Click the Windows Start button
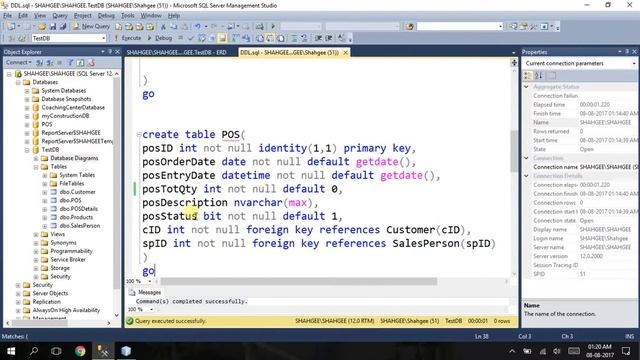This screenshot has width=640, height=360. [11, 351]
